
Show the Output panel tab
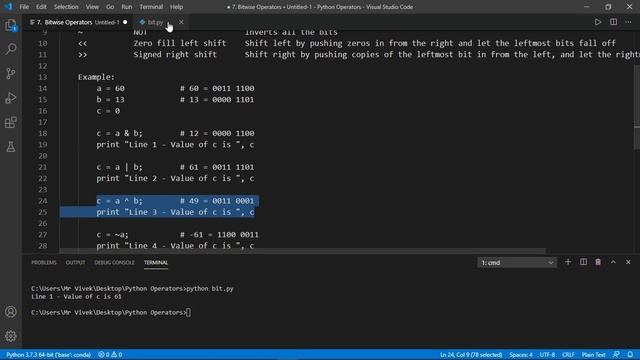click(76, 262)
